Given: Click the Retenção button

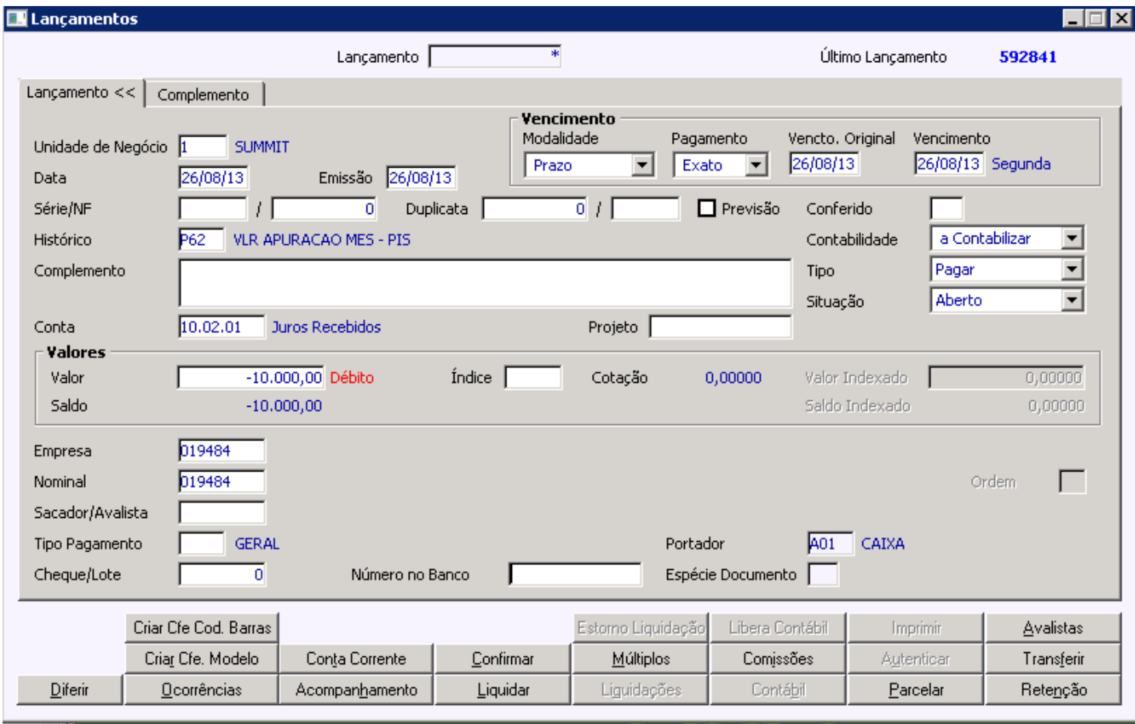Looking at the screenshot, I should (x=1053, y=690).
